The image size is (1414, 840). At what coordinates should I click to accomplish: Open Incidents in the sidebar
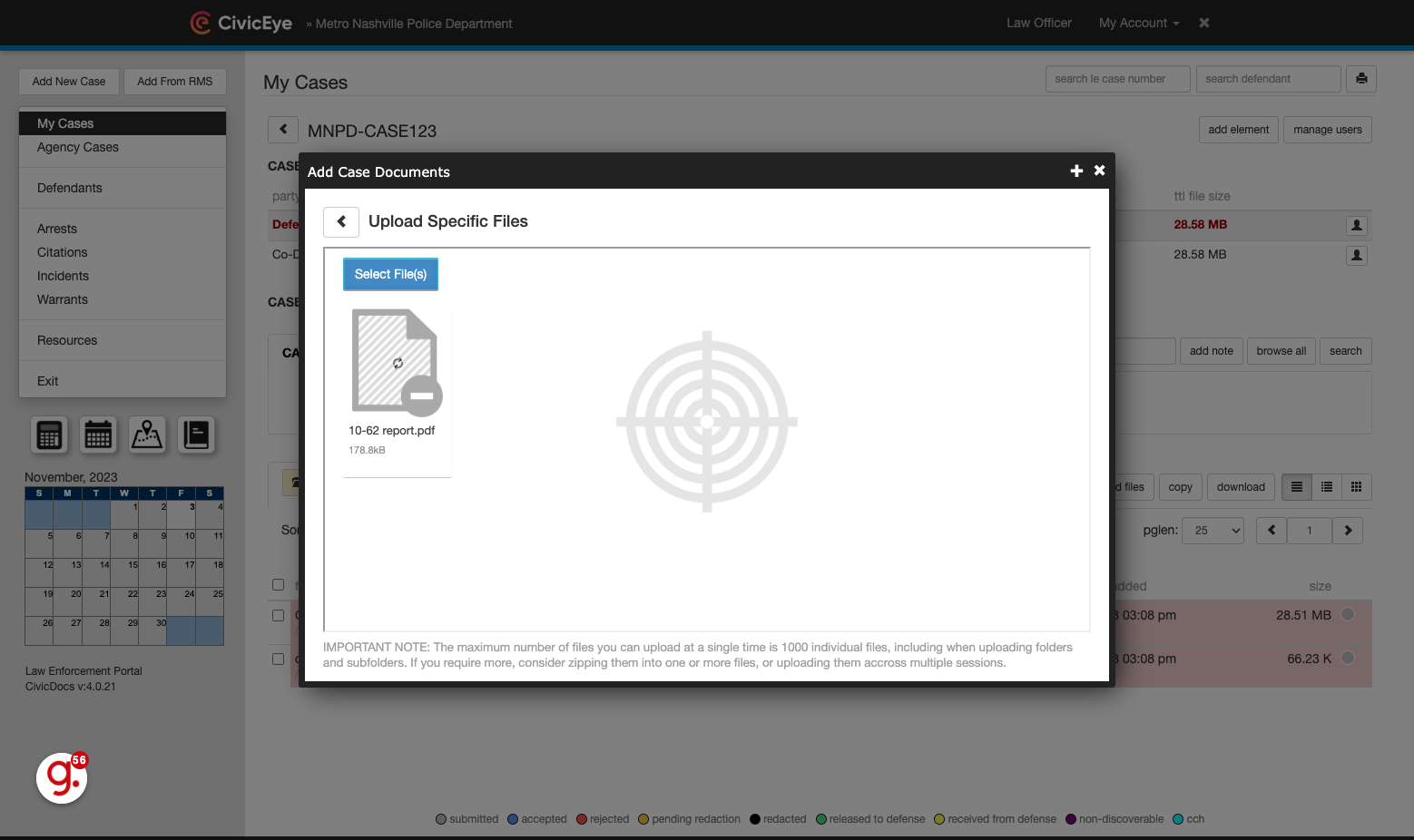(x=123, y=276)
